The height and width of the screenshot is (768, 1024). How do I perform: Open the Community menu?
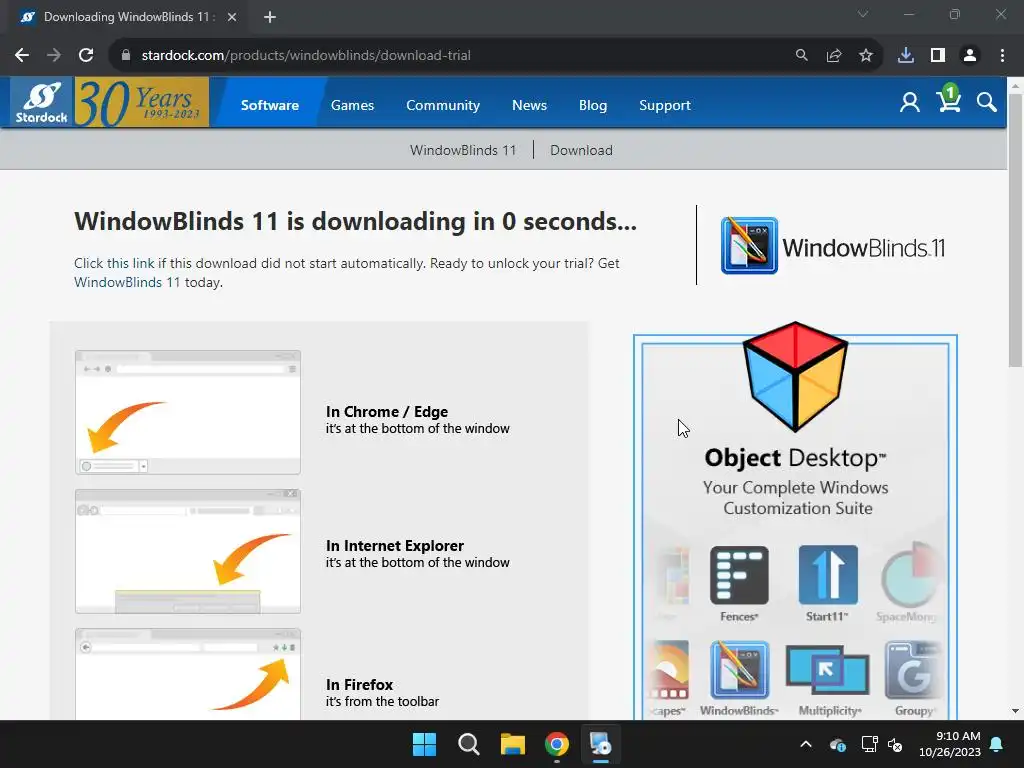[443, 105]
